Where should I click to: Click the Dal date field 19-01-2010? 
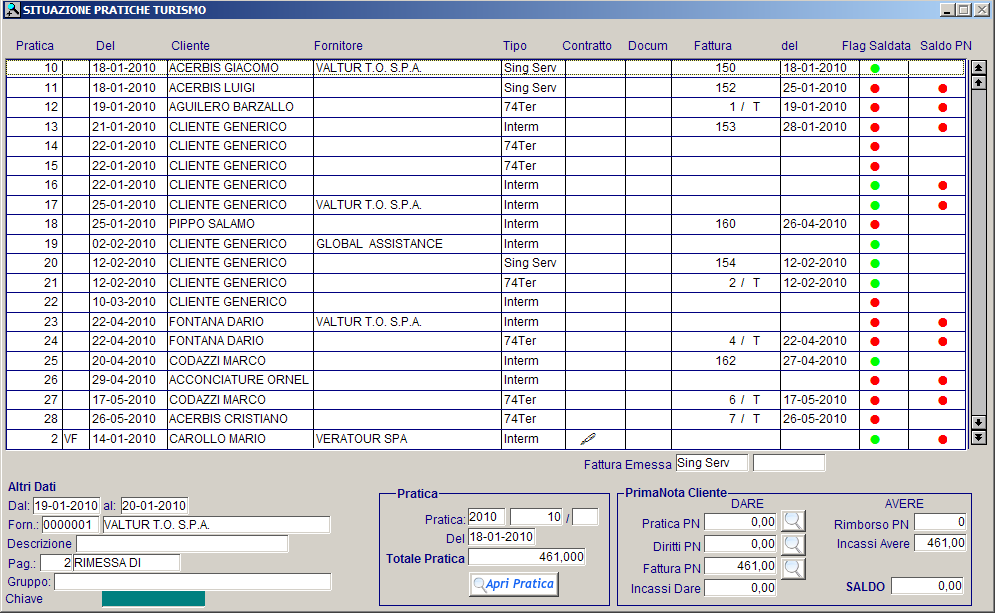pyautogui.click(x=66, y=506)
